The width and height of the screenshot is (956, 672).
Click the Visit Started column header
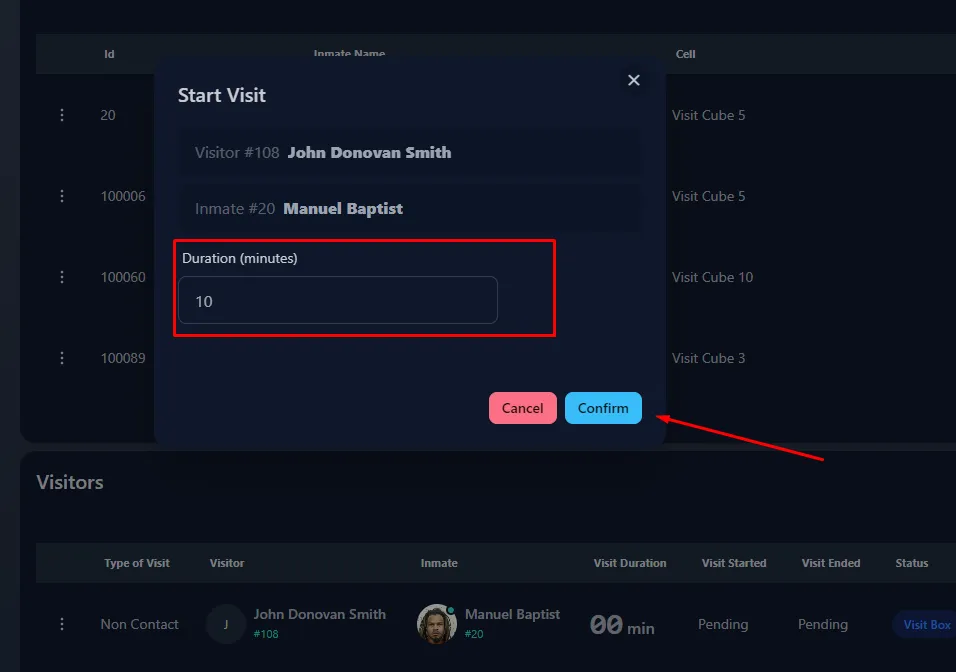[x=734, y=563]
